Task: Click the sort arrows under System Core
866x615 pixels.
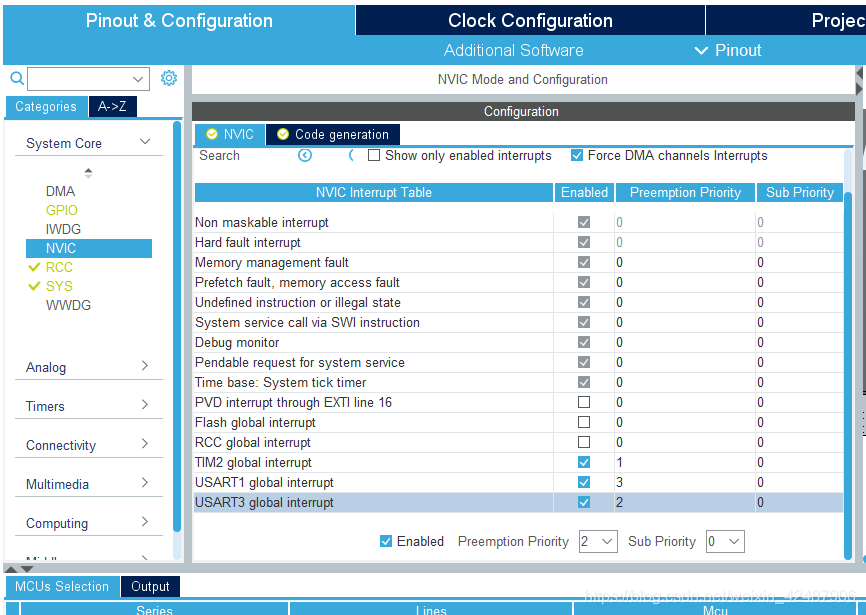Action: (88, 172)
